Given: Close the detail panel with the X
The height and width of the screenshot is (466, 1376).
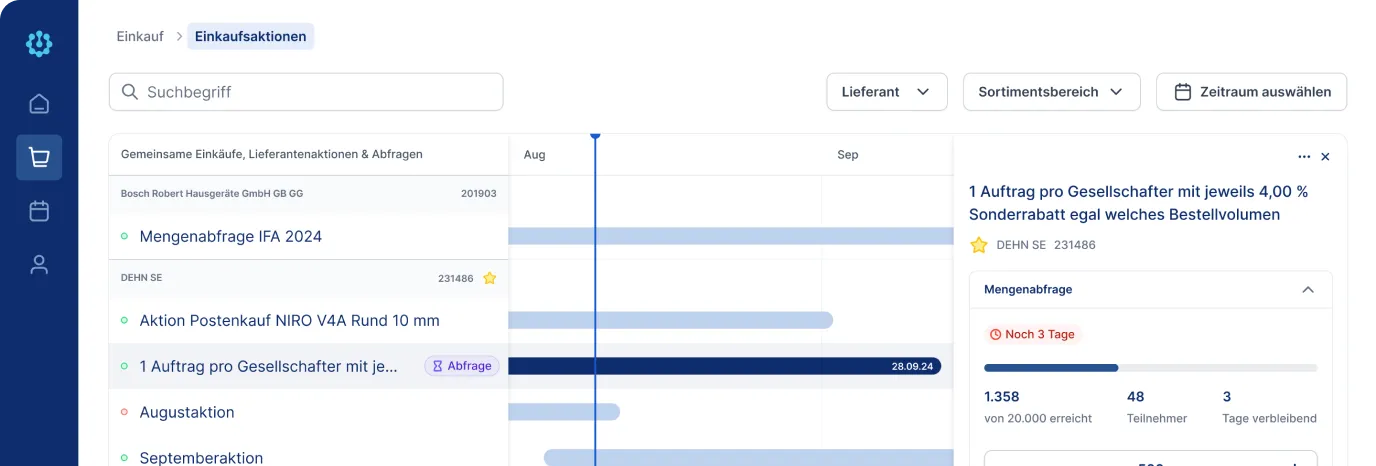Looking at the screenshot, I should [1326, 157].
